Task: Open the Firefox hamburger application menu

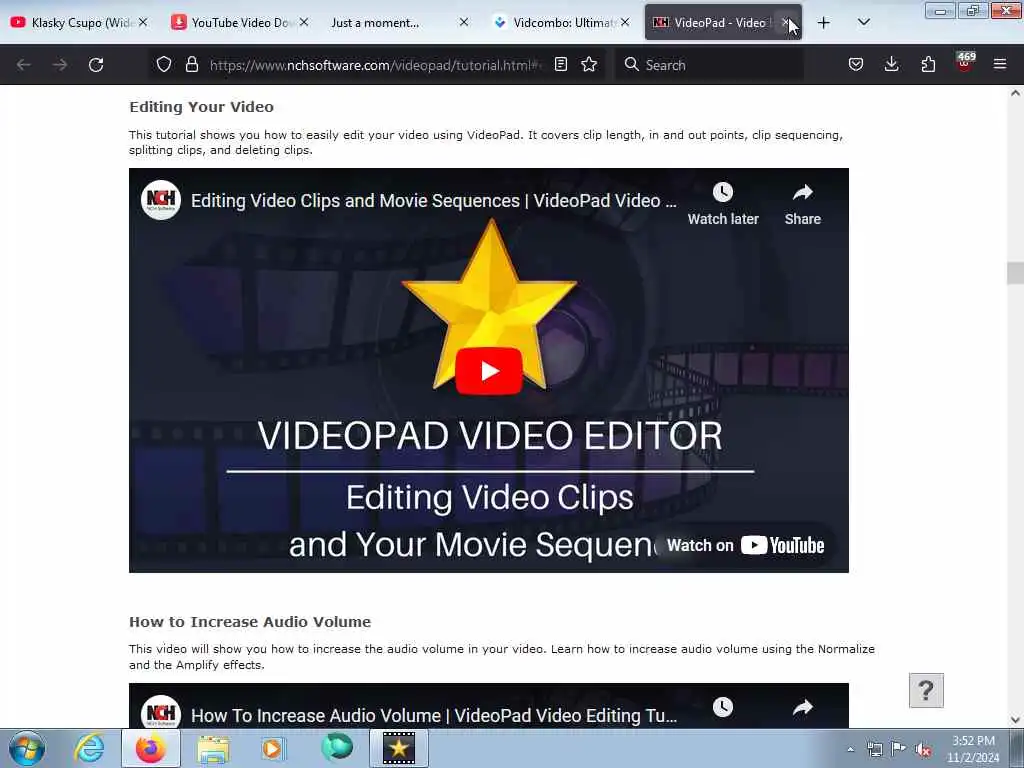Action: [1000, 65]
